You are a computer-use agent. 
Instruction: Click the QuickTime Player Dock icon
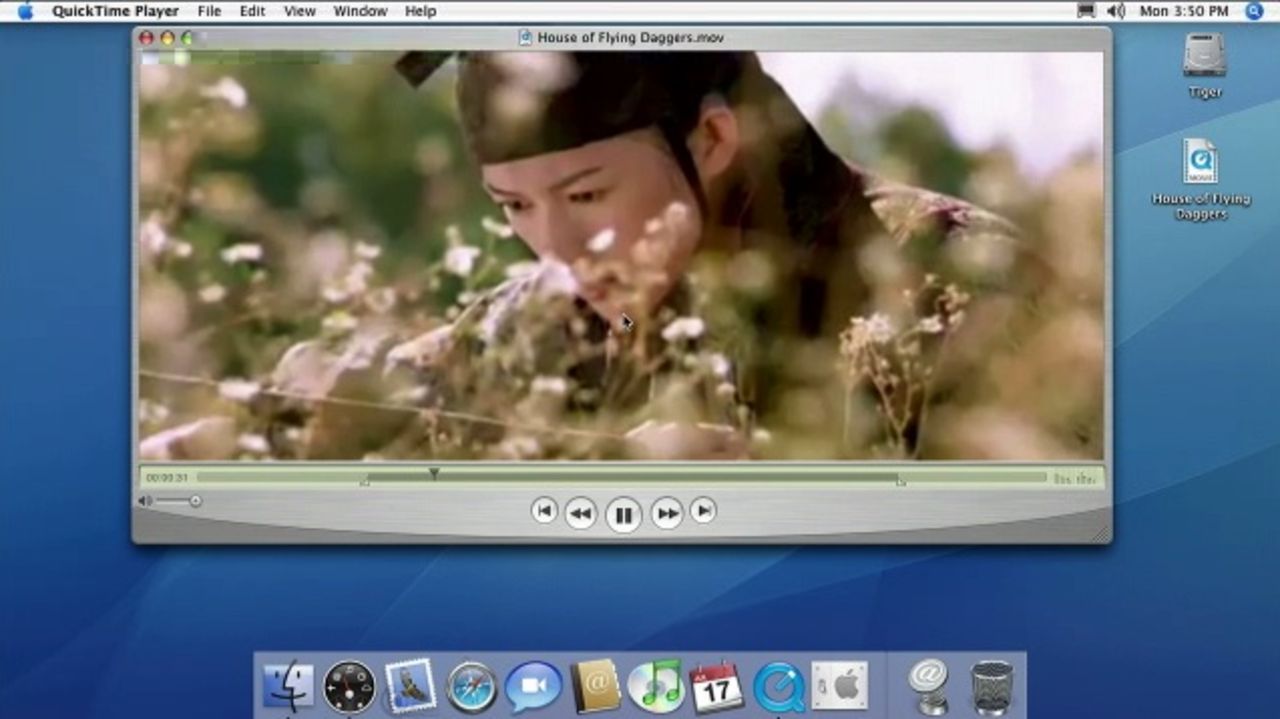tap(778, 687)
